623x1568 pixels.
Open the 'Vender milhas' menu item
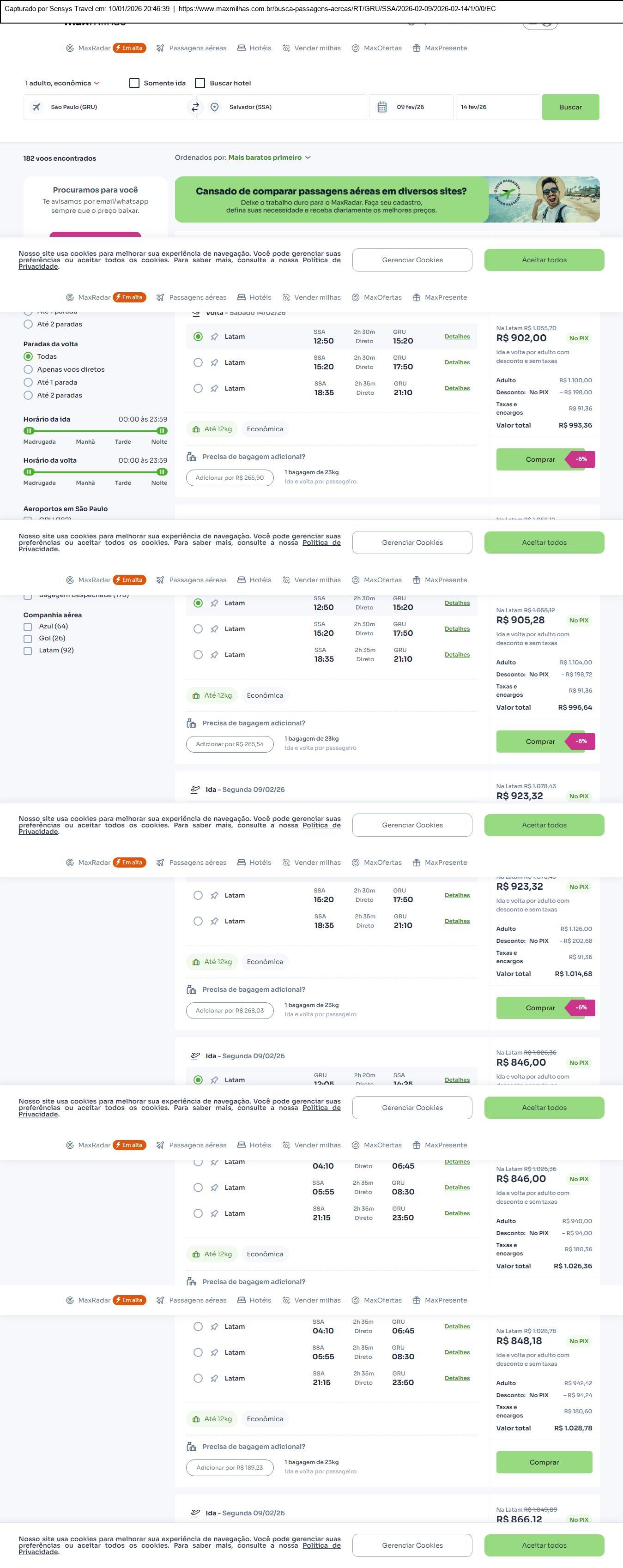coord(317,48)
